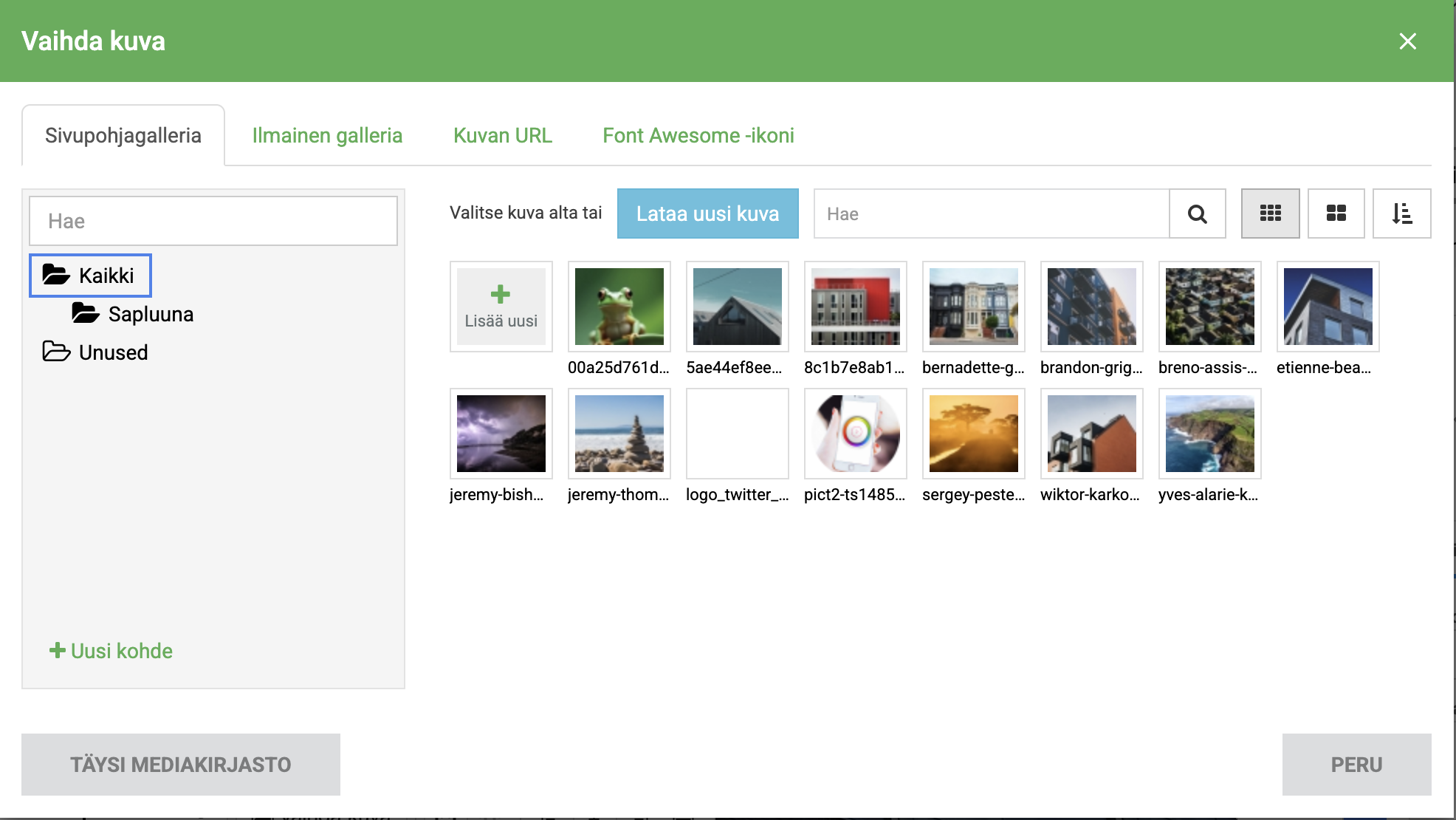The width and height of the screenshot is (1456, 820).
Task: Open the Kaikki folder
Action: coord(90,276)
